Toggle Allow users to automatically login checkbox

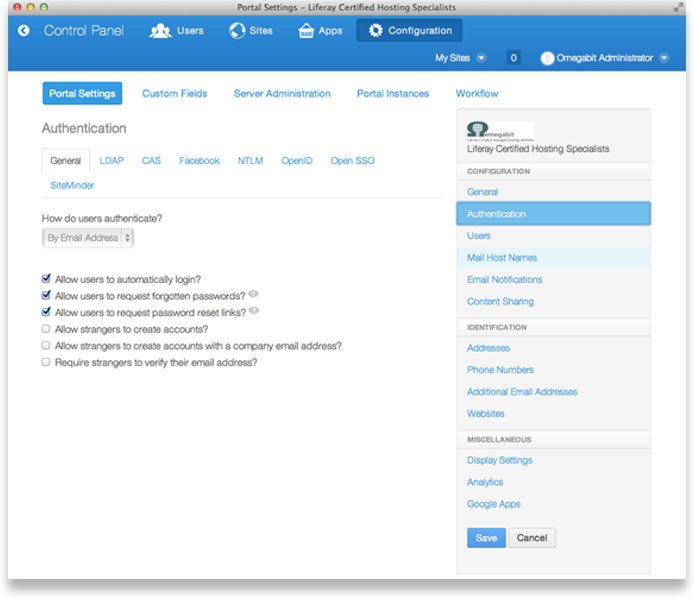tap(46, 278)
